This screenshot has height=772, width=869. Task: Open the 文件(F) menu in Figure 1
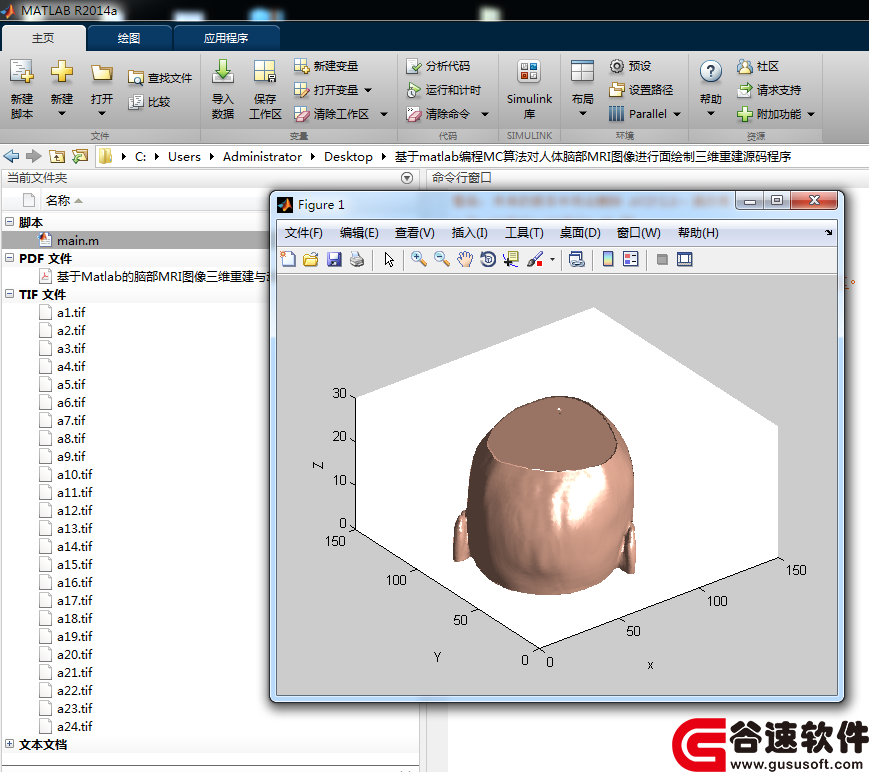[x=304, y=233]
